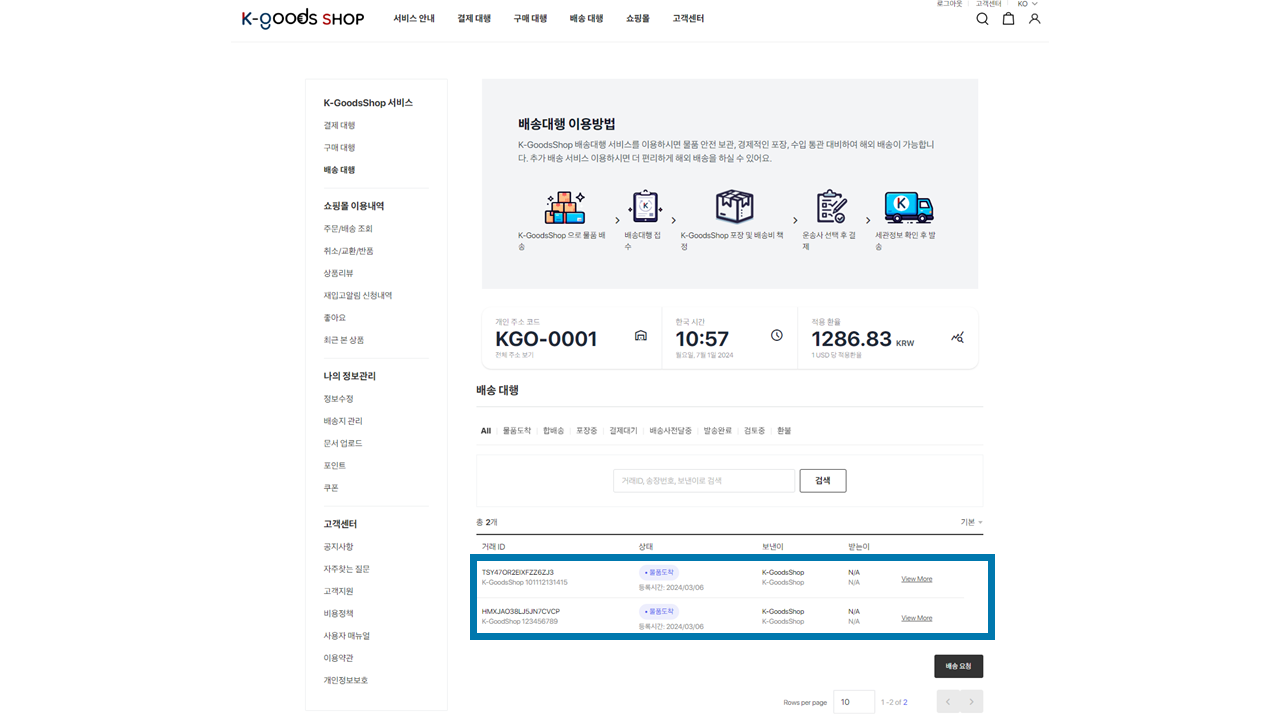Open the KO language dropdown
1280x720 pixels.
pyautogui.click(x=1027, y=4)
